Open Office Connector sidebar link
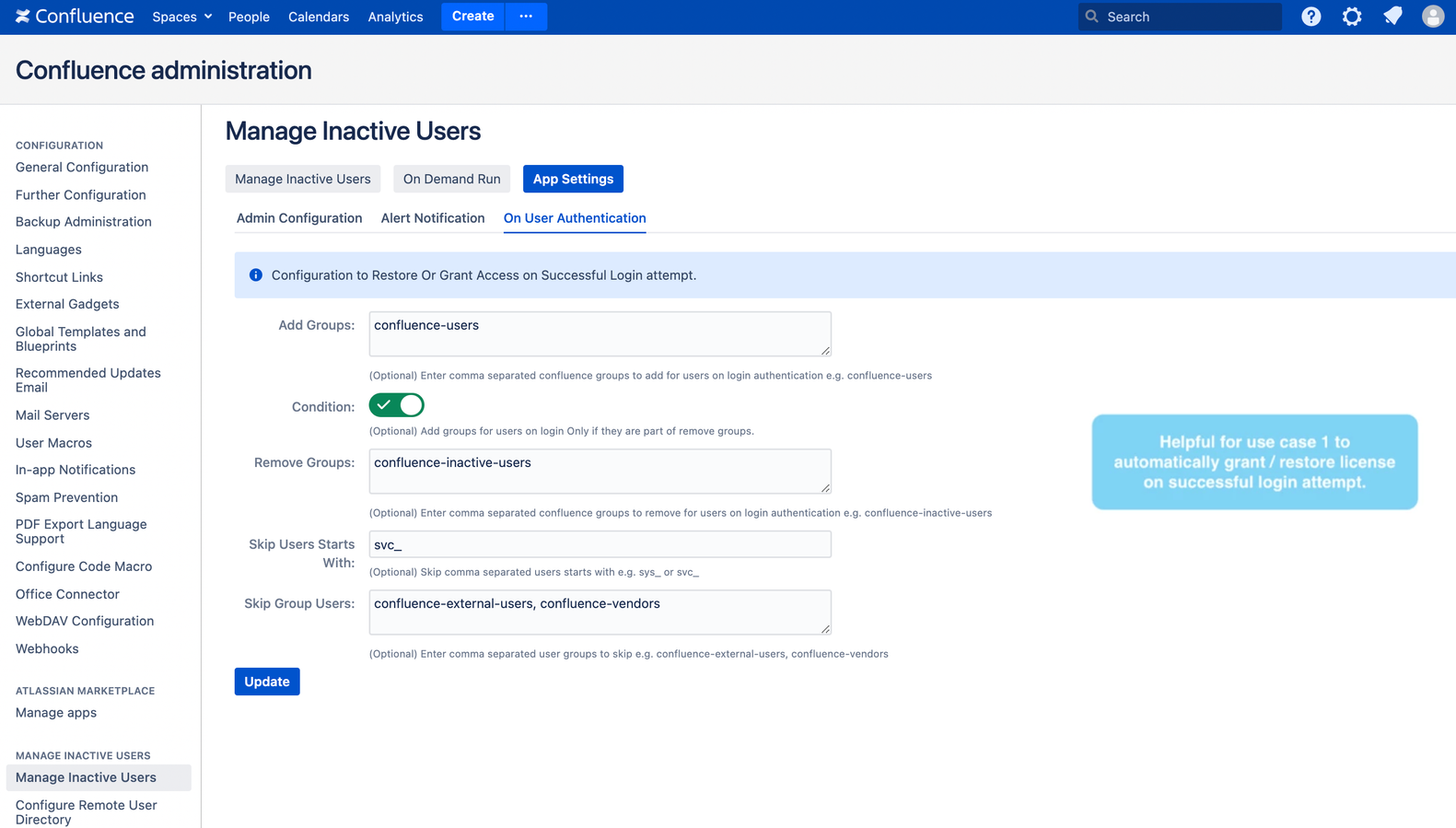The image size is (1456, 828). pyautogui.click(x=67, y=594)
